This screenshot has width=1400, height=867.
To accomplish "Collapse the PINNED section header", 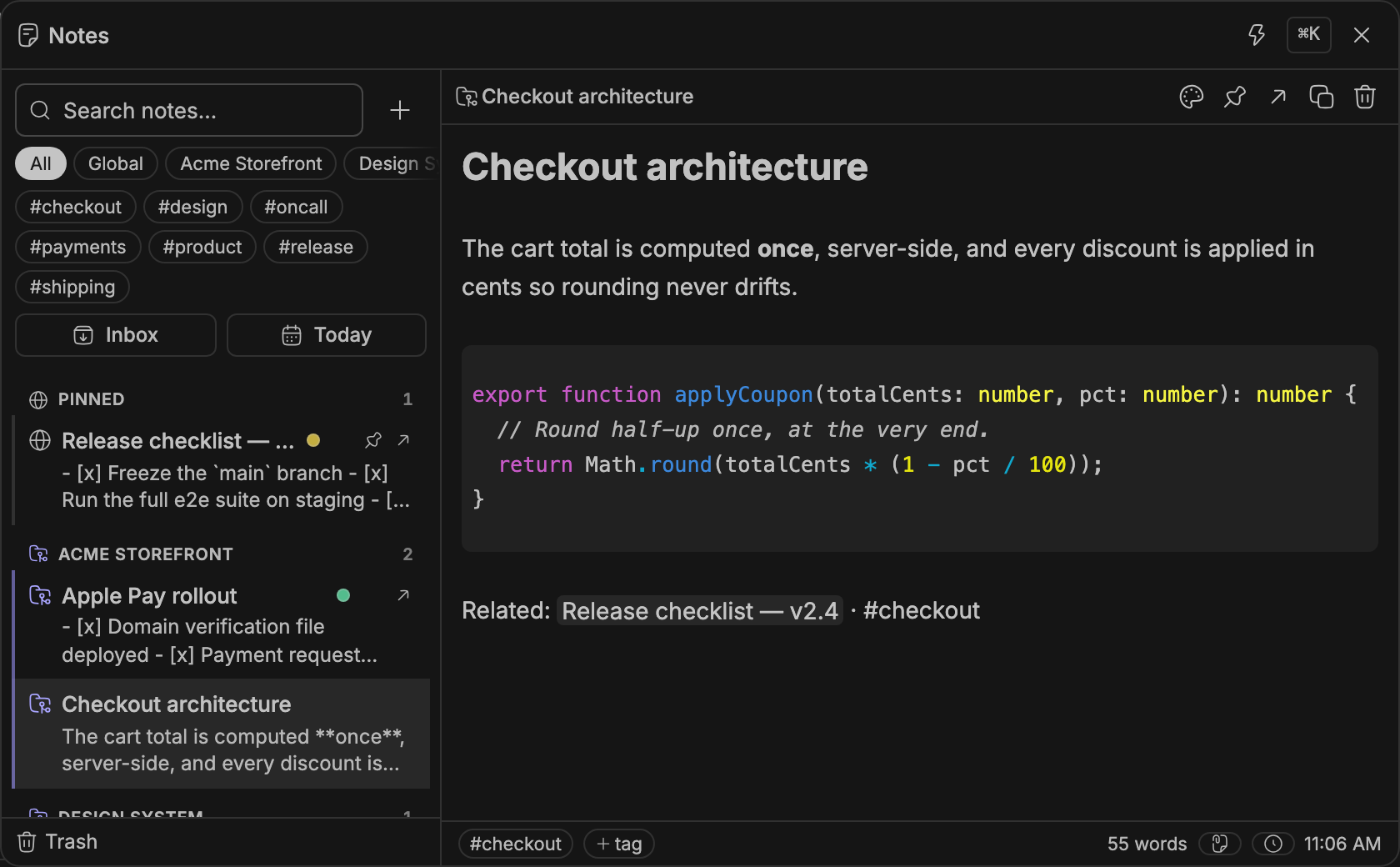I will point(221,399).
